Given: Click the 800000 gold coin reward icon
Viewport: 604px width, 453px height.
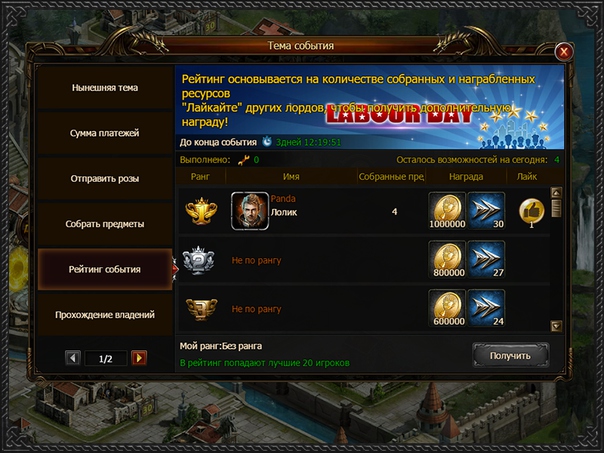Looking at the screenshot, I should tap(447, 260).
